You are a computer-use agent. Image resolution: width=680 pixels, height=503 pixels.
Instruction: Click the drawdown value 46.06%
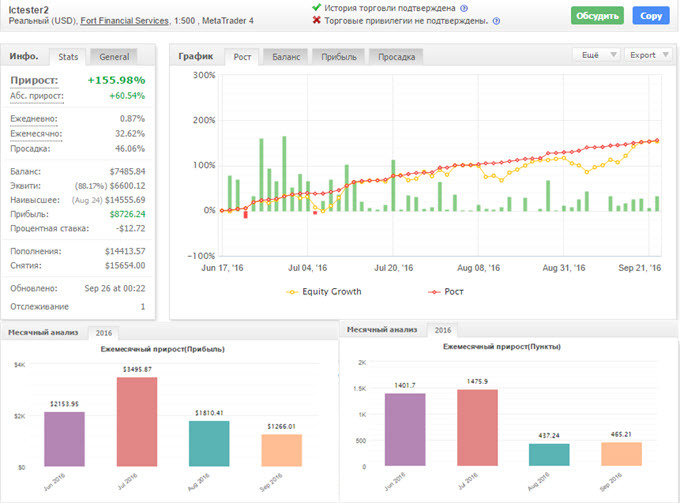tap(130, 149)
